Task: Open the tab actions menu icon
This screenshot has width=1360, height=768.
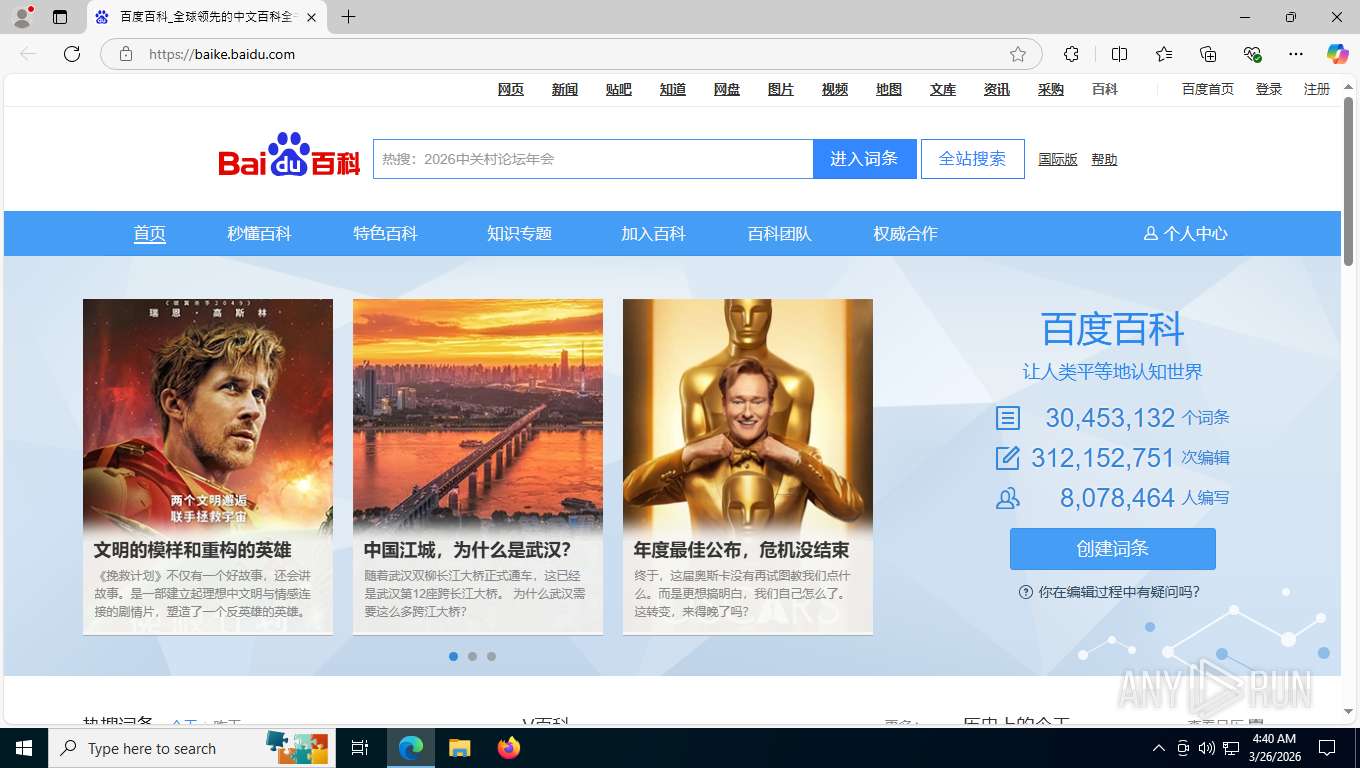Action: pyautogui.click(x=60, y=17)
